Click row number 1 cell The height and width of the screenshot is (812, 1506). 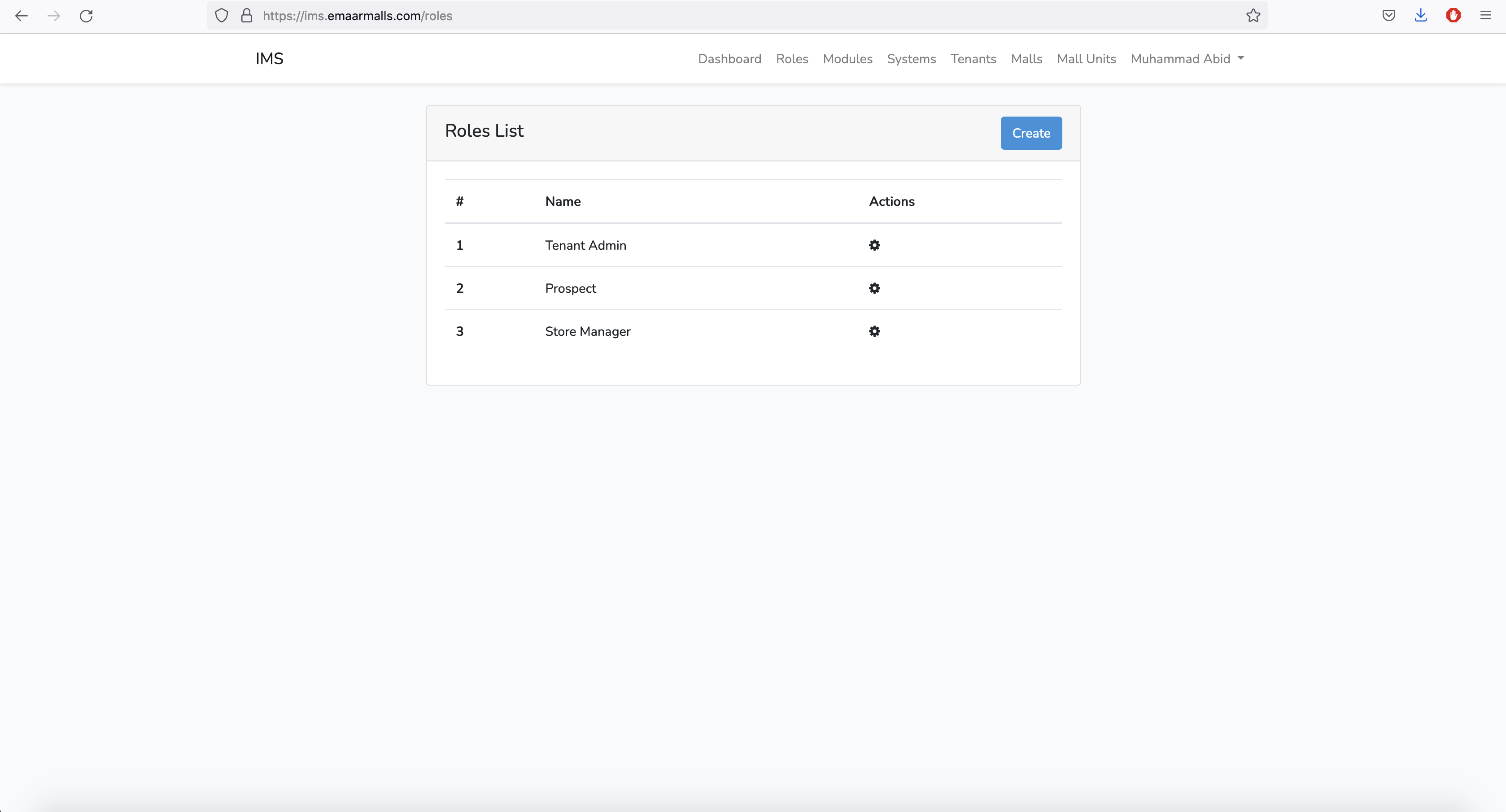[x=459, y=245]
